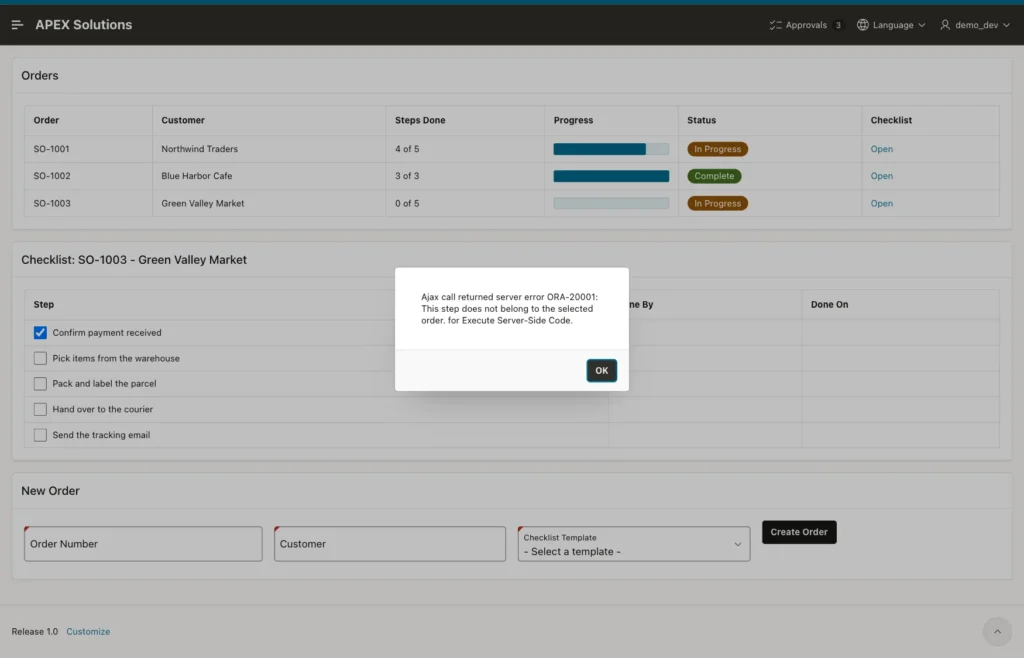
Task: Open the demo_dev user menu
Action: pyautogui.click(x=975, y=25)
